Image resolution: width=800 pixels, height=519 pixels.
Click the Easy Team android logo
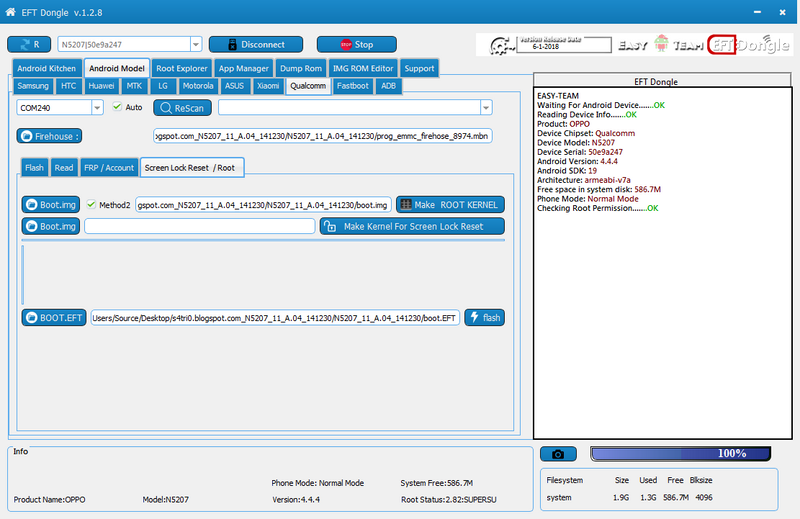point(661,44)
